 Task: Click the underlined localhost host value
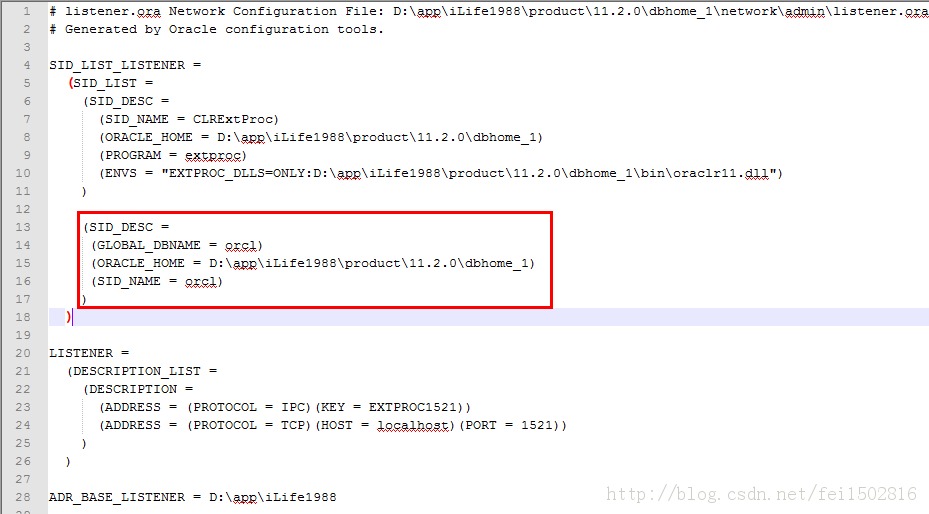(412, 425)
